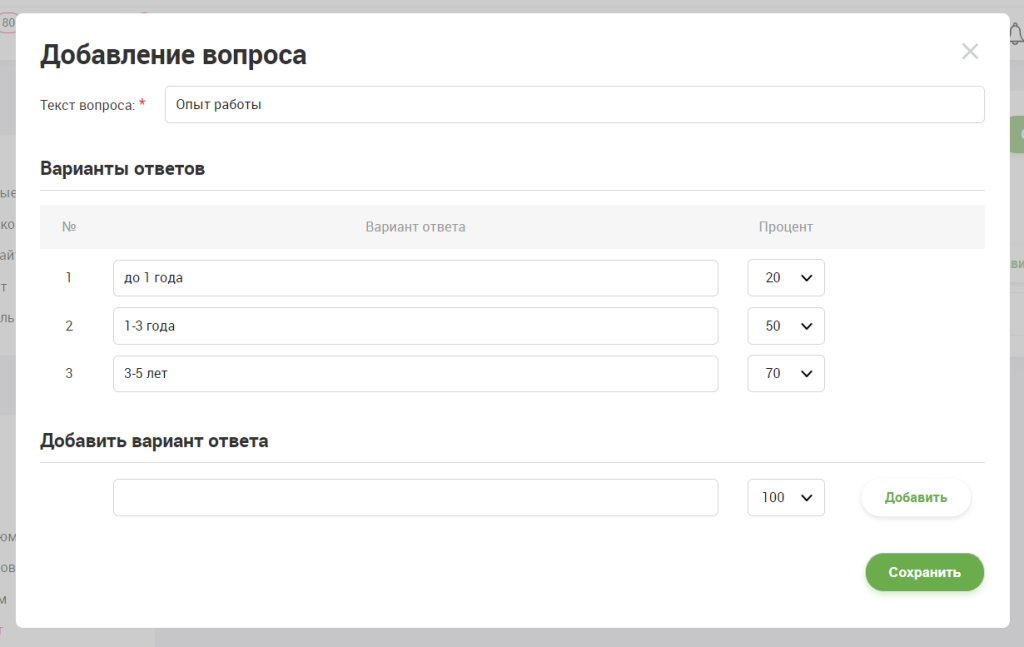Click the chevron arrow next to 20
The height and width of the screenshot is (647, 1024).
pos(807,278)
